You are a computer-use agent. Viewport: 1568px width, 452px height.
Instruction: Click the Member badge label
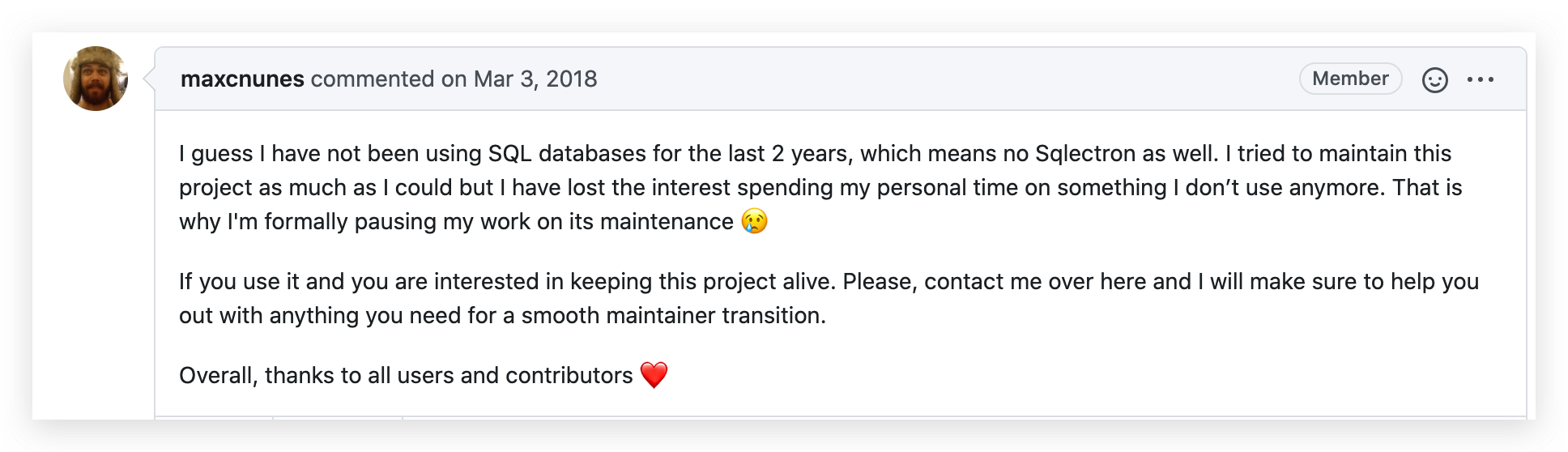(1350, 79)
